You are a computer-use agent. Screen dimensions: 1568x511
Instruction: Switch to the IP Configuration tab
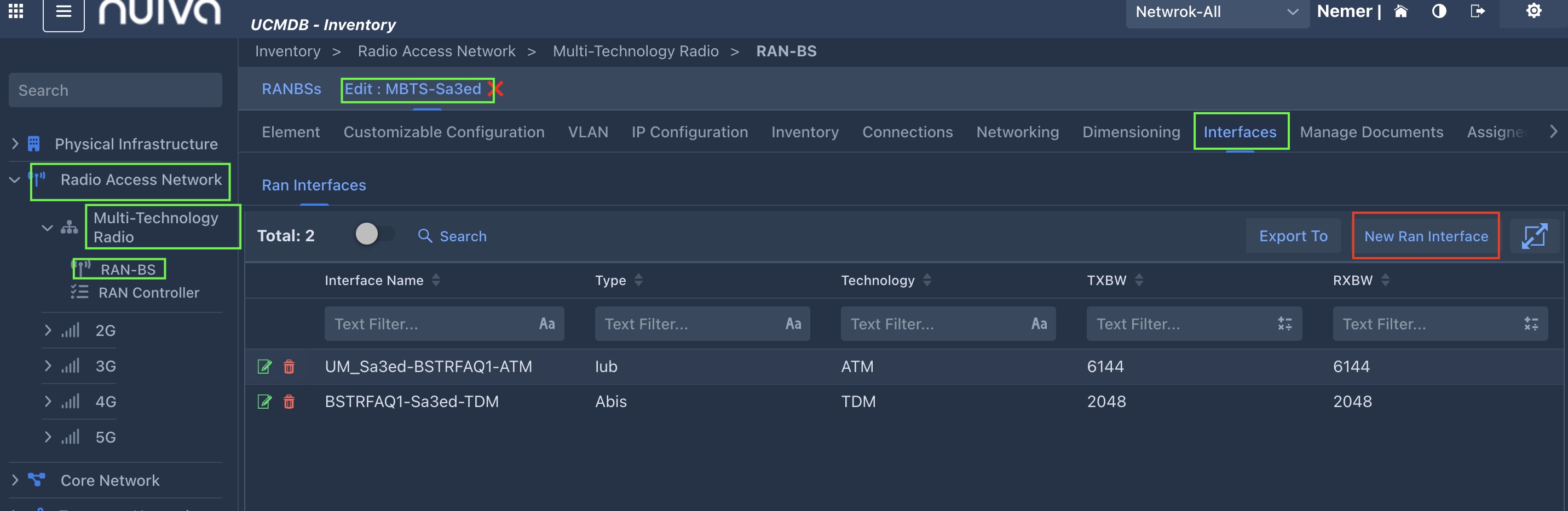pyautogui.click(x=689, y=132)
